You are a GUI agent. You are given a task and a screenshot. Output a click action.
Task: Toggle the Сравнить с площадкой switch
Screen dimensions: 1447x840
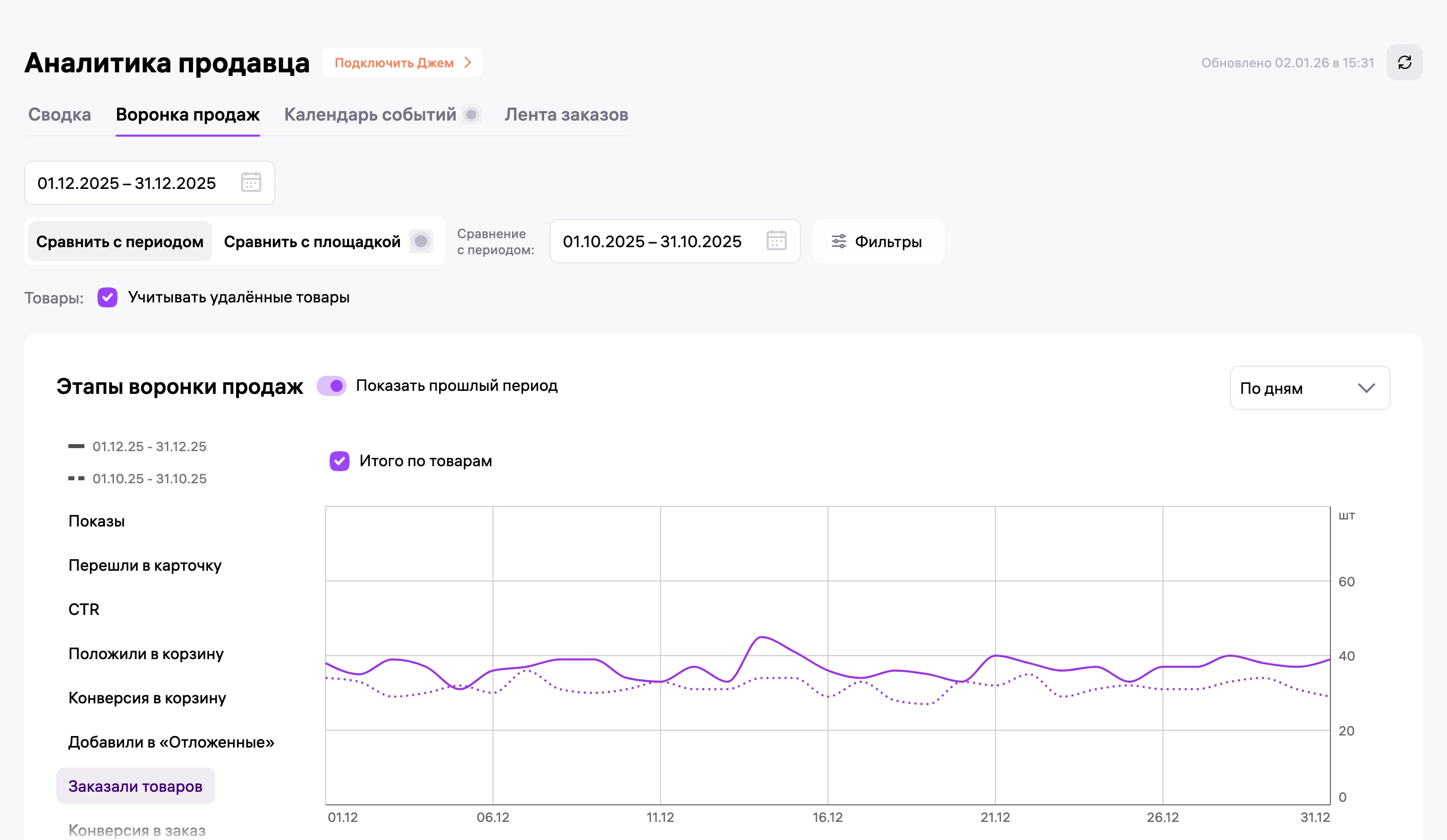coord(421,241)
